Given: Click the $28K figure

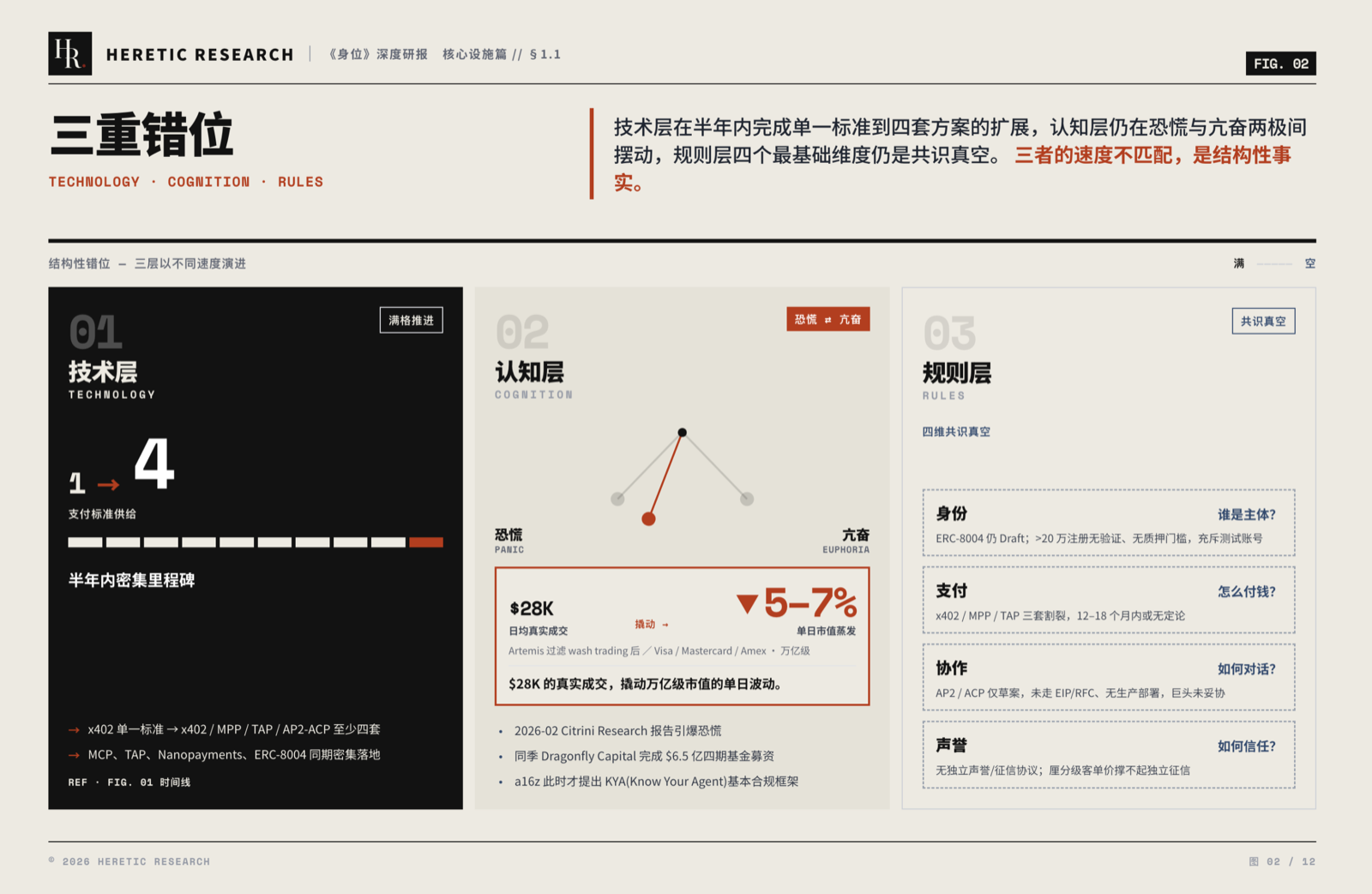Looking at the screenshot, I should [x=532, y=609].
